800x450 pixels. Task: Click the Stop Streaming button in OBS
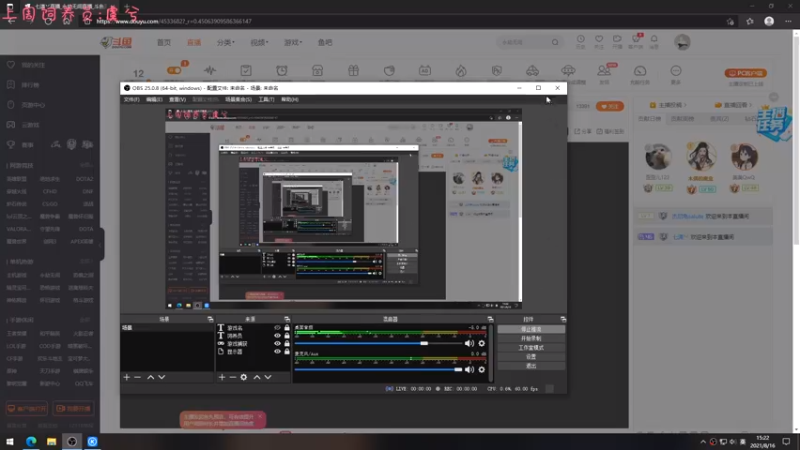531,330
